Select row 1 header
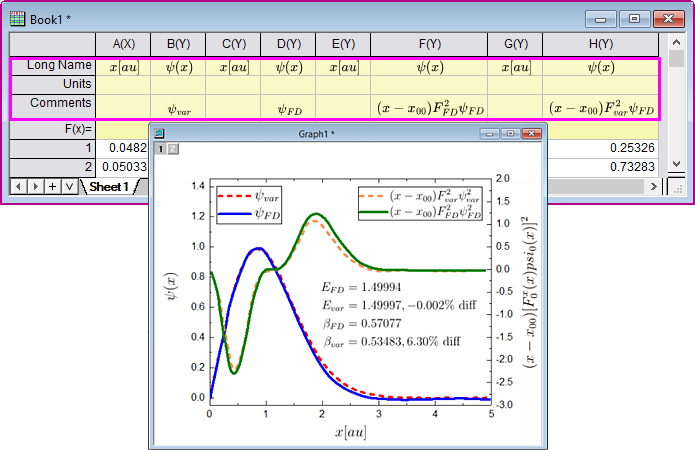Image resolution: width=695 pixels, height=450 pixels. point(53,148)
